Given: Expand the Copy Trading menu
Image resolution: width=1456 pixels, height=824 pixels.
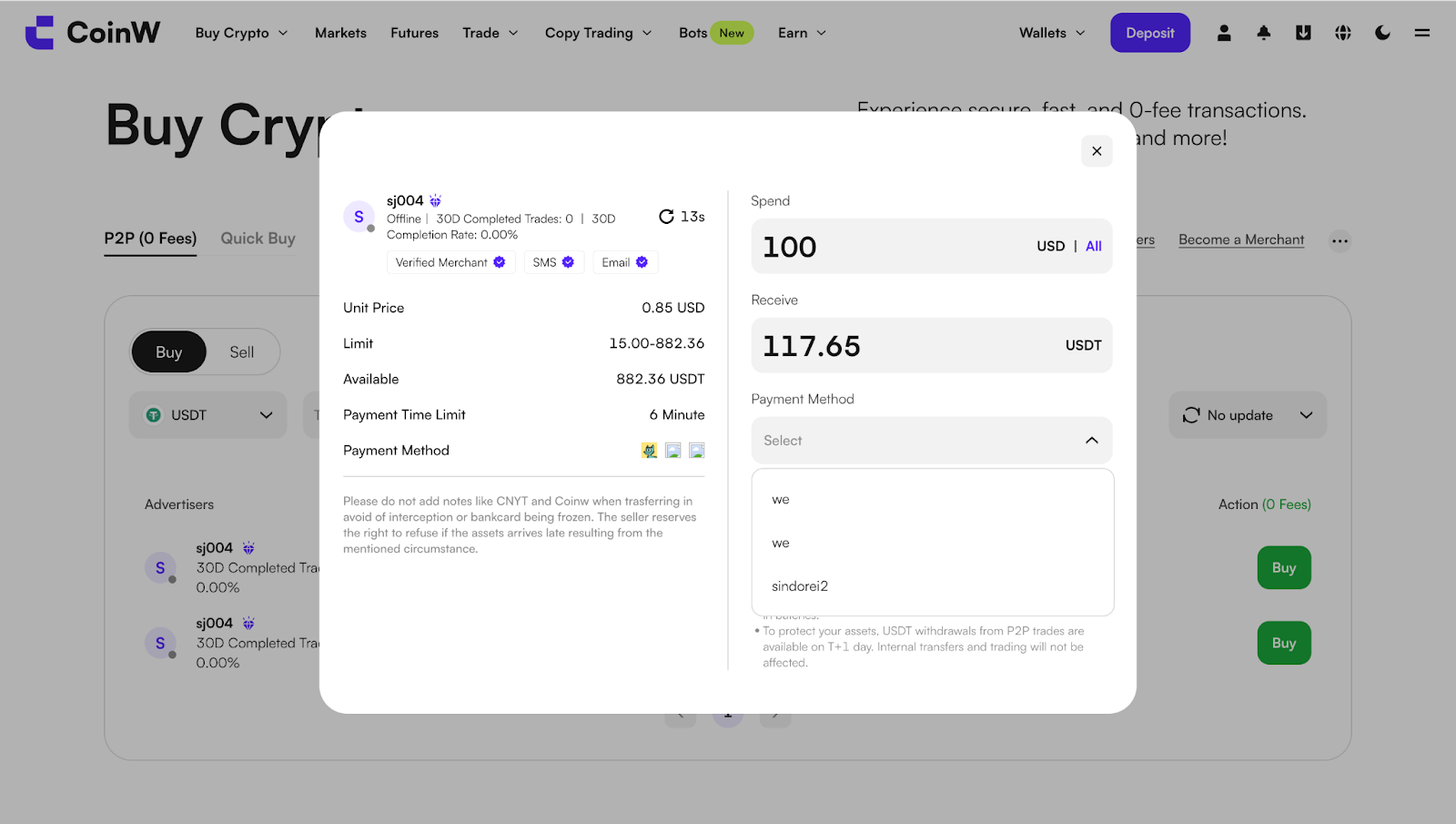Looking at the screenshot, I should pyautogui.click(x=599, y=33).
